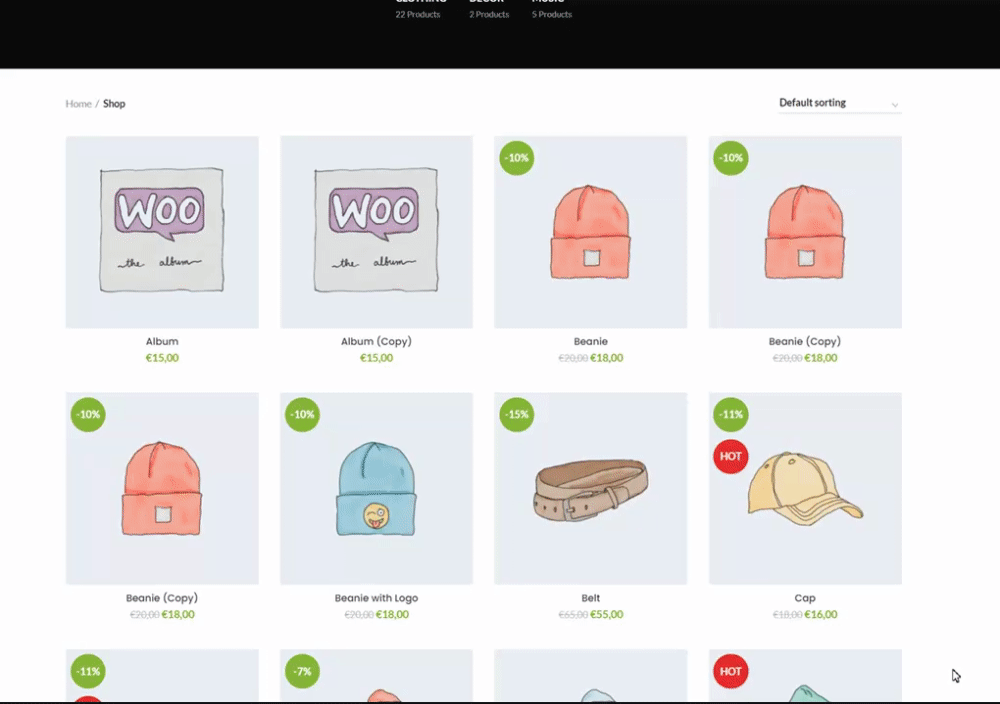
Task: Click the €55,00 Belt sale price
Action: [x=607, y=615]
